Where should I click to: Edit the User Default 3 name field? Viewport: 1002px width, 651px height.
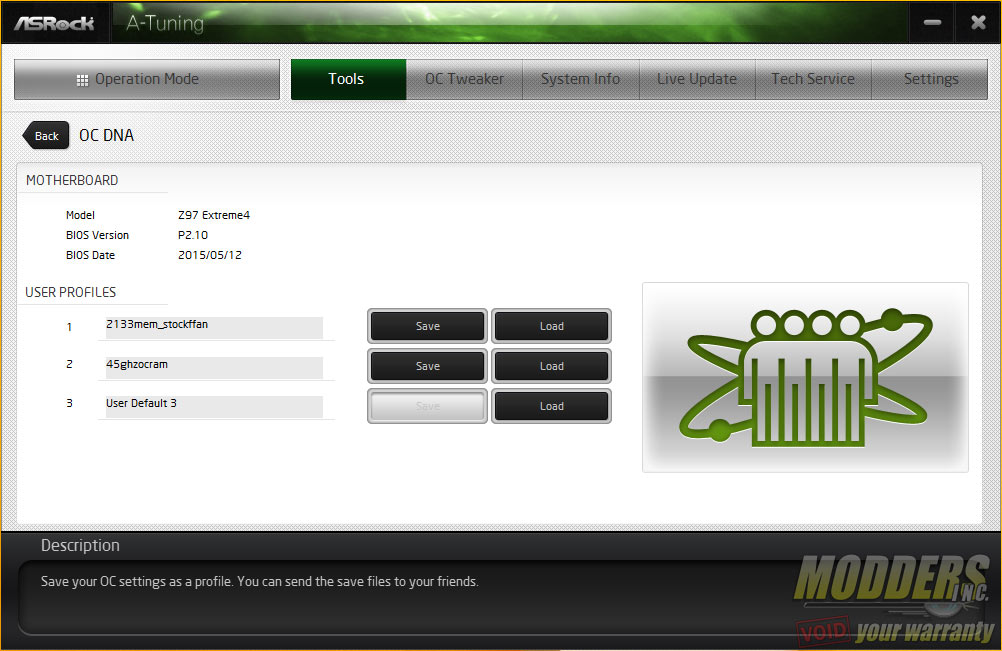214,406
